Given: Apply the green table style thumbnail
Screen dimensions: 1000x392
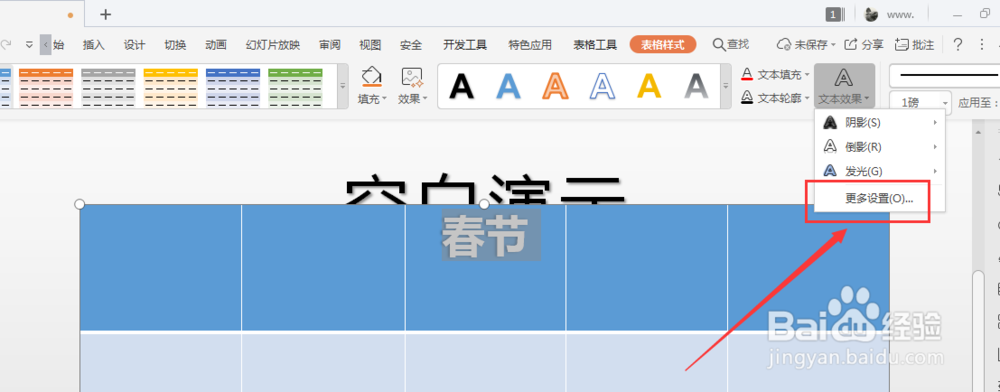Looking at the screenshot, I should (295, 88).
